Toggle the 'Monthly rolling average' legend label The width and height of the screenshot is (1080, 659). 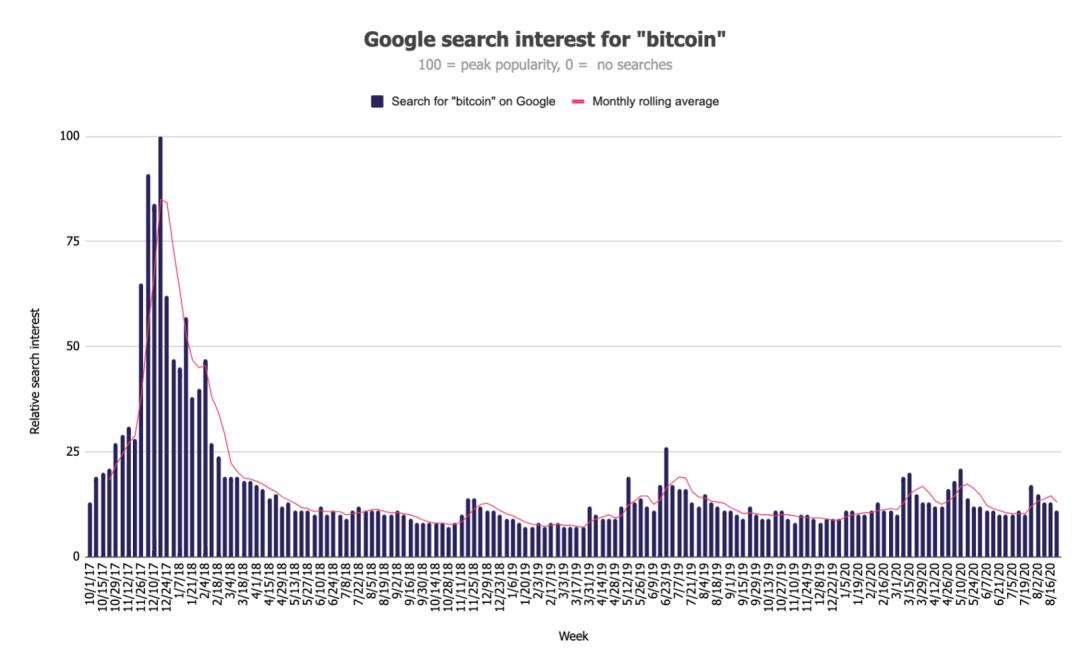point(655,101)
